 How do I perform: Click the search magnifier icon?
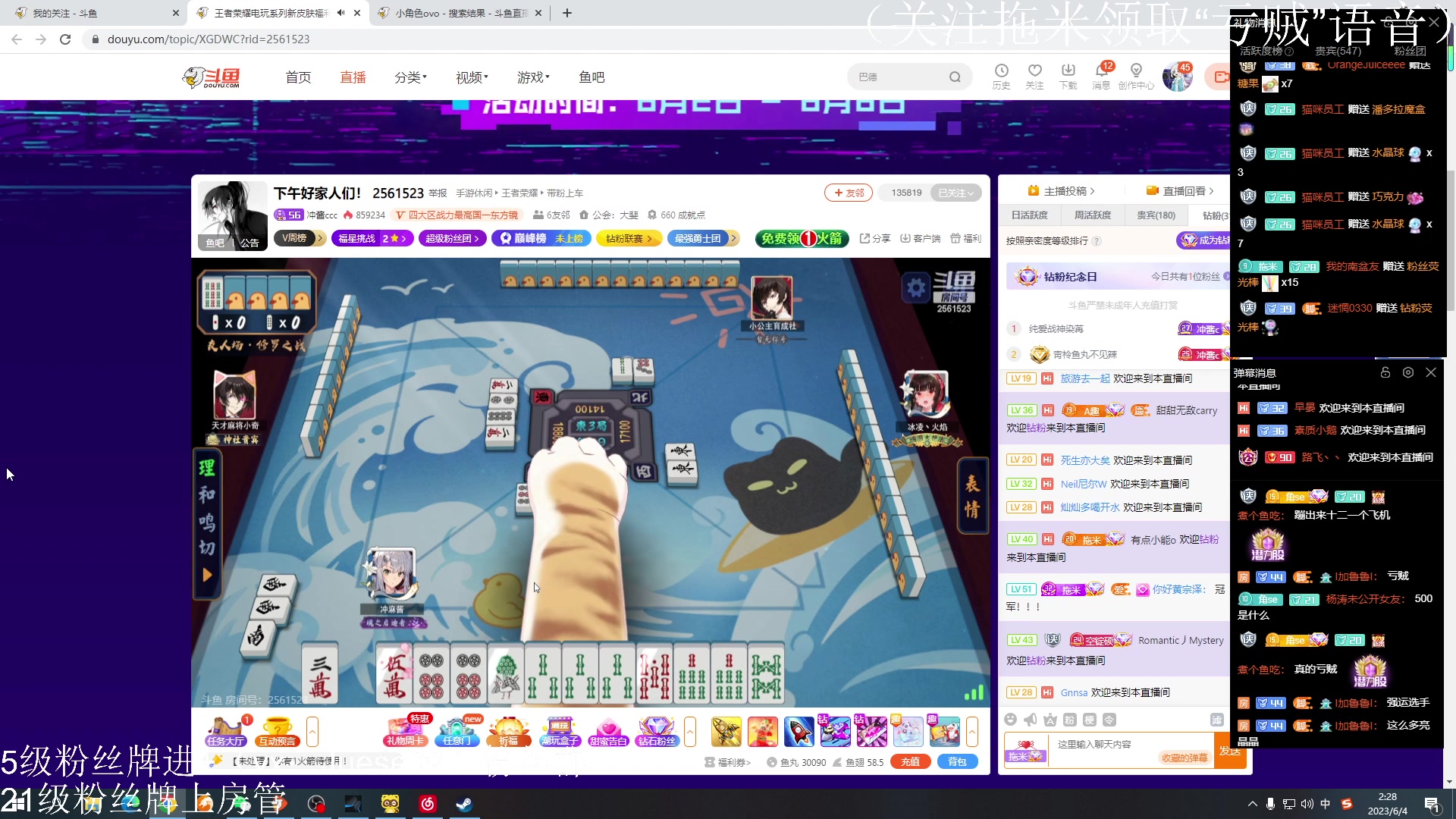[x=955, y=77]
